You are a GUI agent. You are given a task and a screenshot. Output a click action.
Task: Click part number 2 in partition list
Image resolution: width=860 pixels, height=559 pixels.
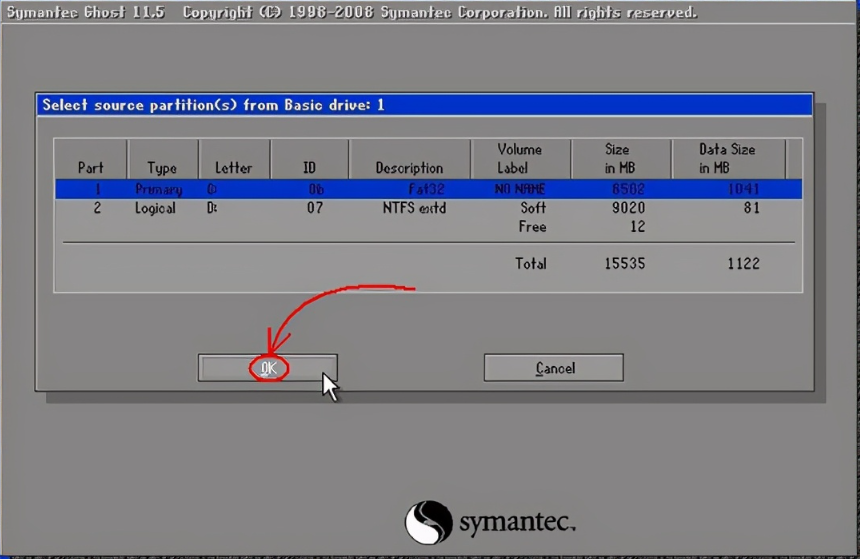click(x=97, y=208)
